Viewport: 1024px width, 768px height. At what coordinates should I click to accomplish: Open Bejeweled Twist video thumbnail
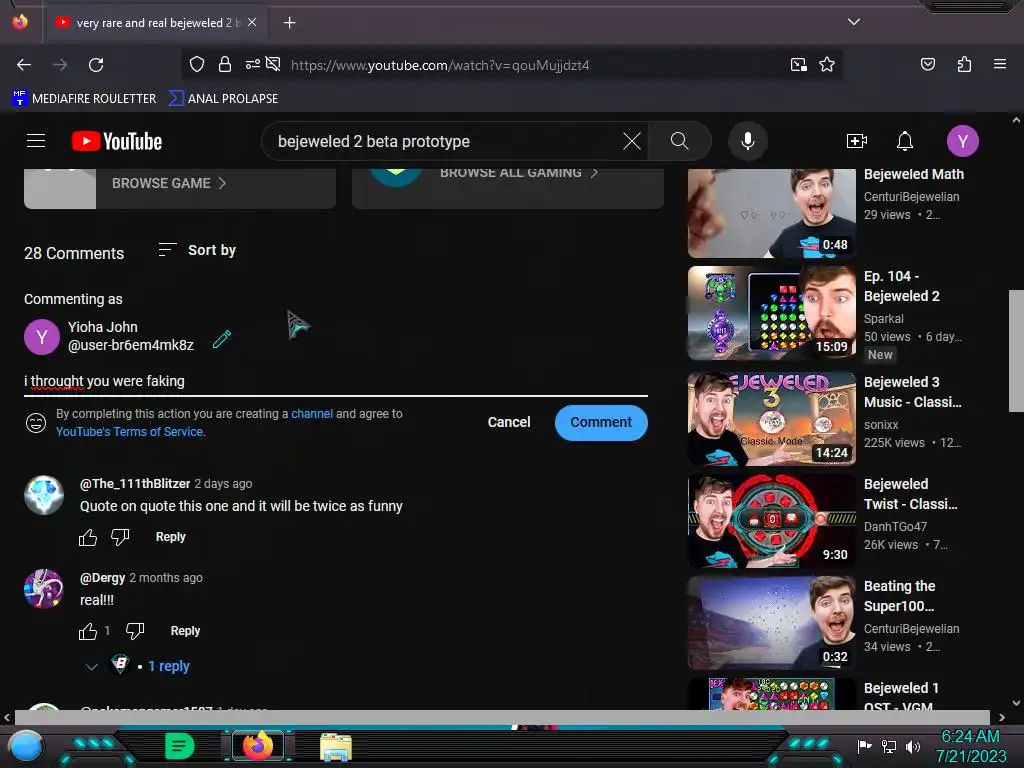click(x=771, y=520)
